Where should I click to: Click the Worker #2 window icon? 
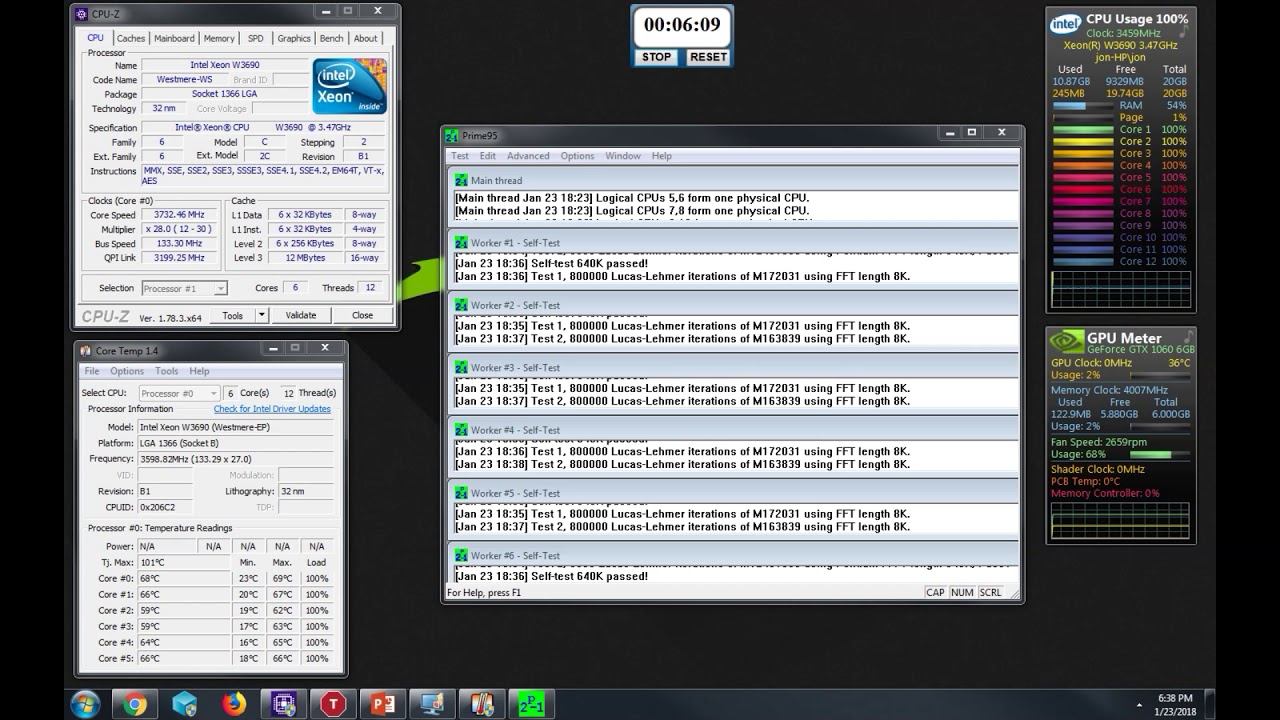tap(461, 305)
